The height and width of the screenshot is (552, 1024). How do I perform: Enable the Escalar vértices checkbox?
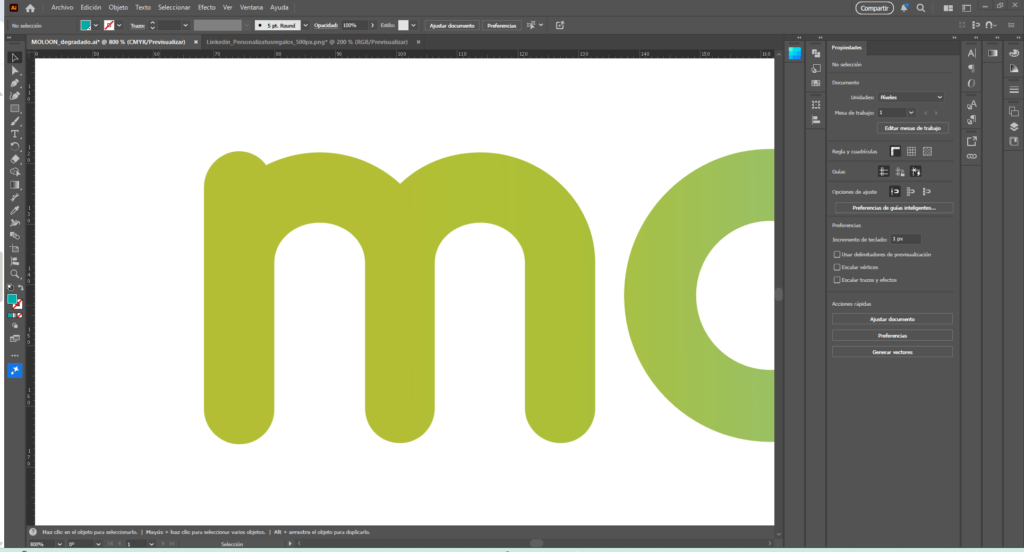click(837, 267)
